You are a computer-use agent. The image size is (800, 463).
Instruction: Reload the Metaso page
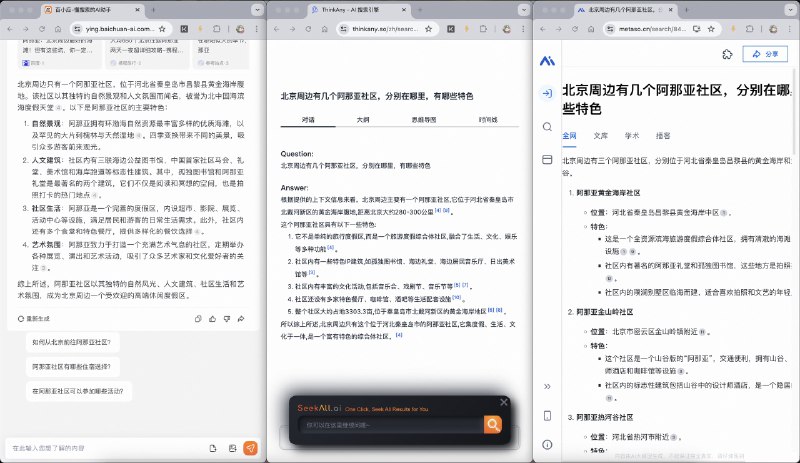point(574,29)
